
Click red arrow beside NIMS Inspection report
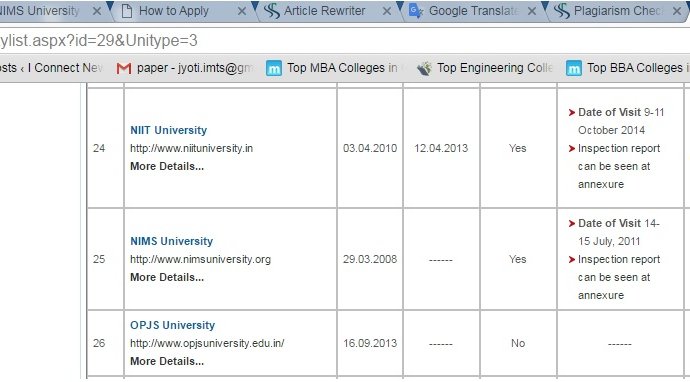572,259
